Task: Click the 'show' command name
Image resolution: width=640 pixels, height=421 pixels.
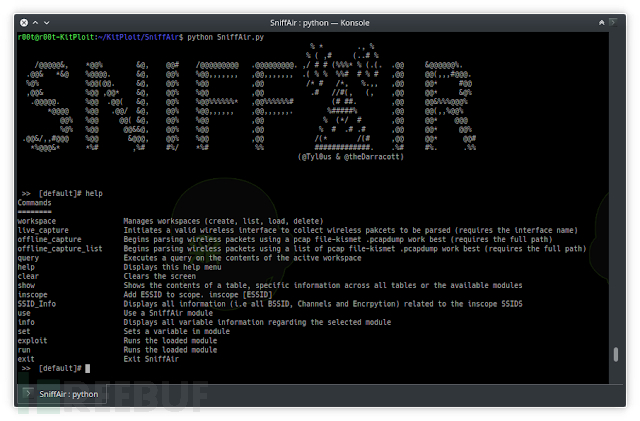Action: point(26,285)
